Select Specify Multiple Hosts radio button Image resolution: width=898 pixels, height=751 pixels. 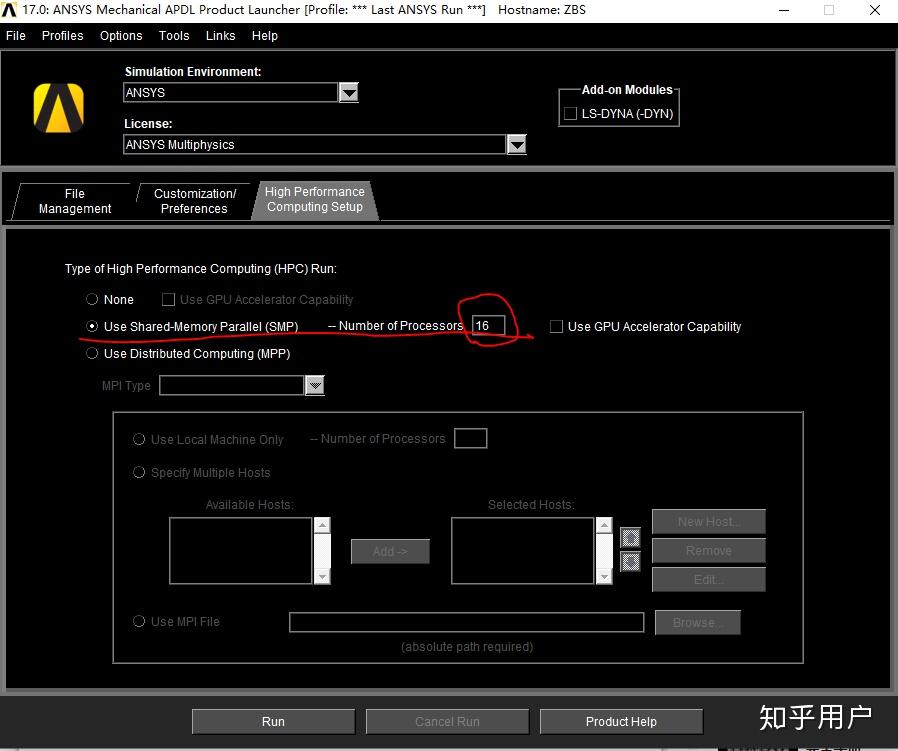pyautogui.click(x=139, y=472)
